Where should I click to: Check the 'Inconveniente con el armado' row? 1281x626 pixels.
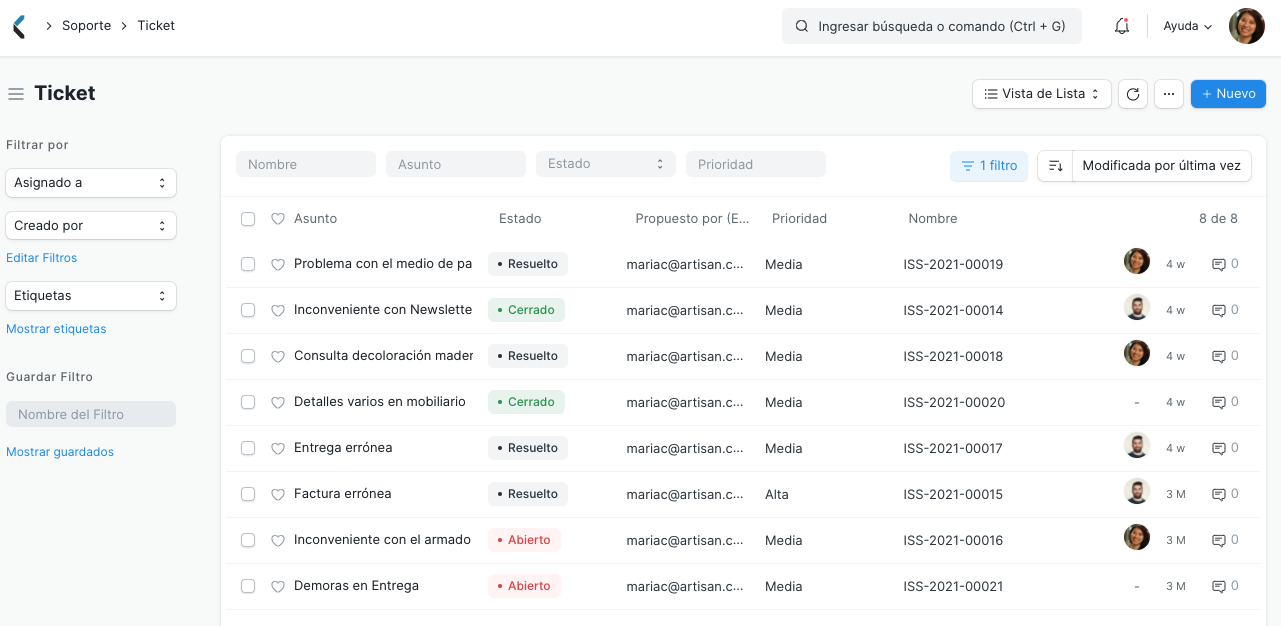[248, 540]
